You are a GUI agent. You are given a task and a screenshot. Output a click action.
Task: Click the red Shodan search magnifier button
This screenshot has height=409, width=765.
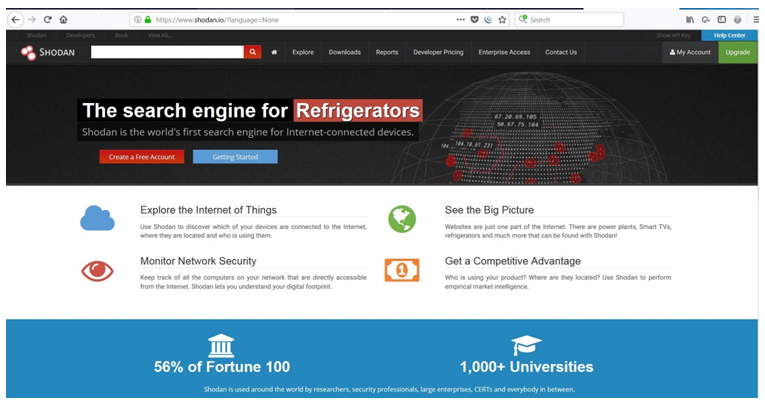[253, 52]
